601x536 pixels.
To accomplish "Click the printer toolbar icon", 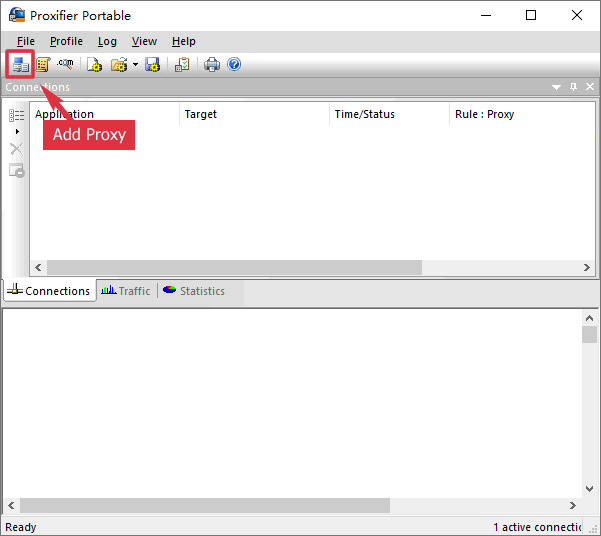I will (212, 64).
